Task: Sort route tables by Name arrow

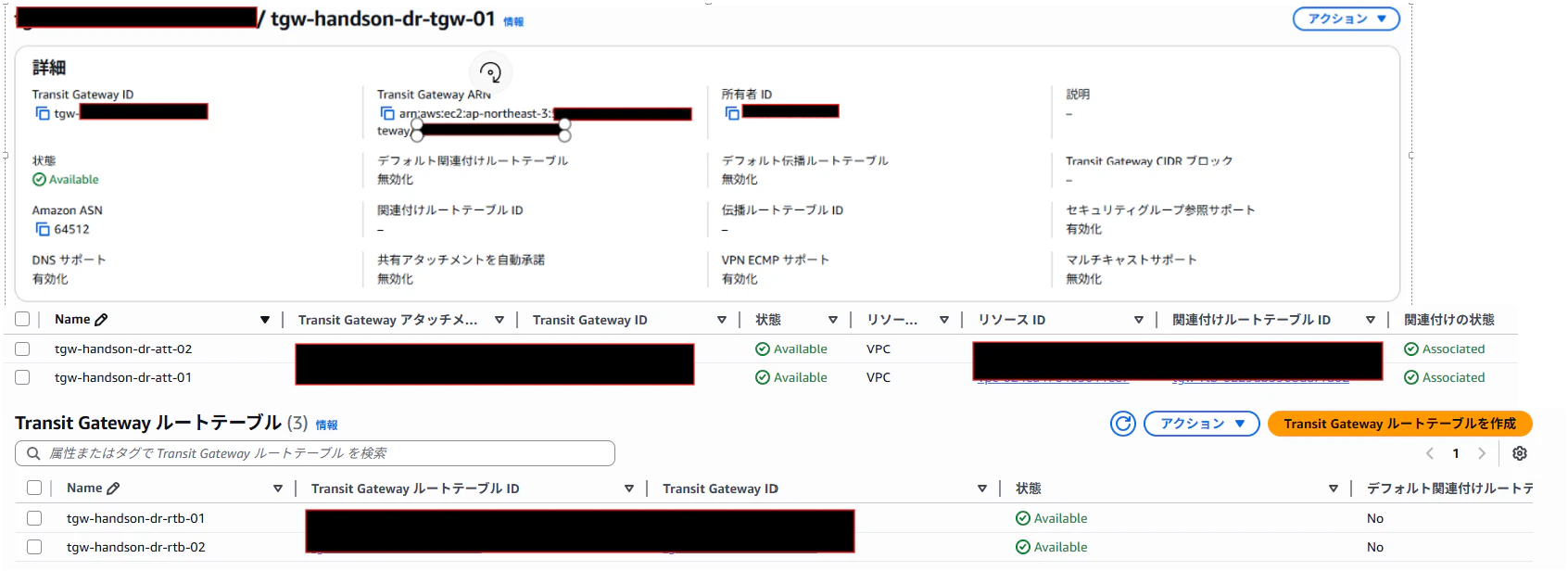Action: tap(278, 489)
